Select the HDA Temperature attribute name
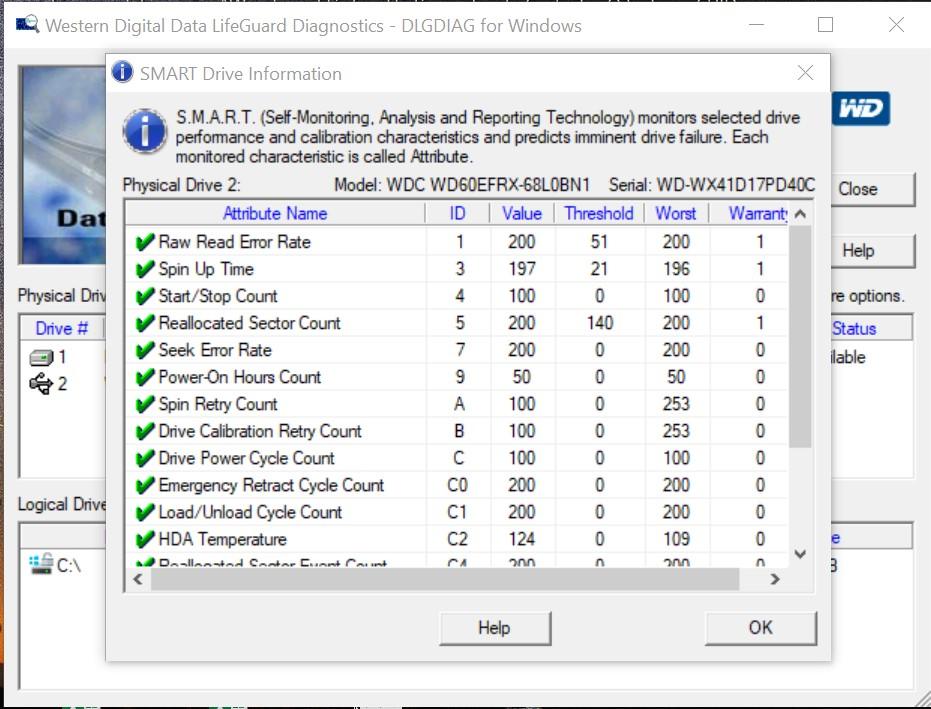931x709 pixels. [x=223, y=540]
